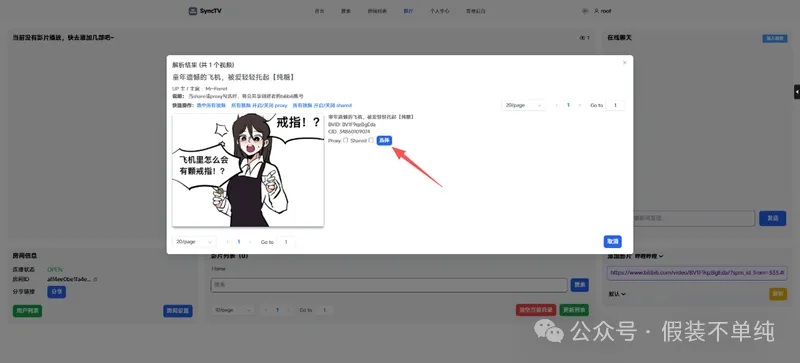Focus the top Go to page input
The image size is (800, 363).
[x=615, y=105]
